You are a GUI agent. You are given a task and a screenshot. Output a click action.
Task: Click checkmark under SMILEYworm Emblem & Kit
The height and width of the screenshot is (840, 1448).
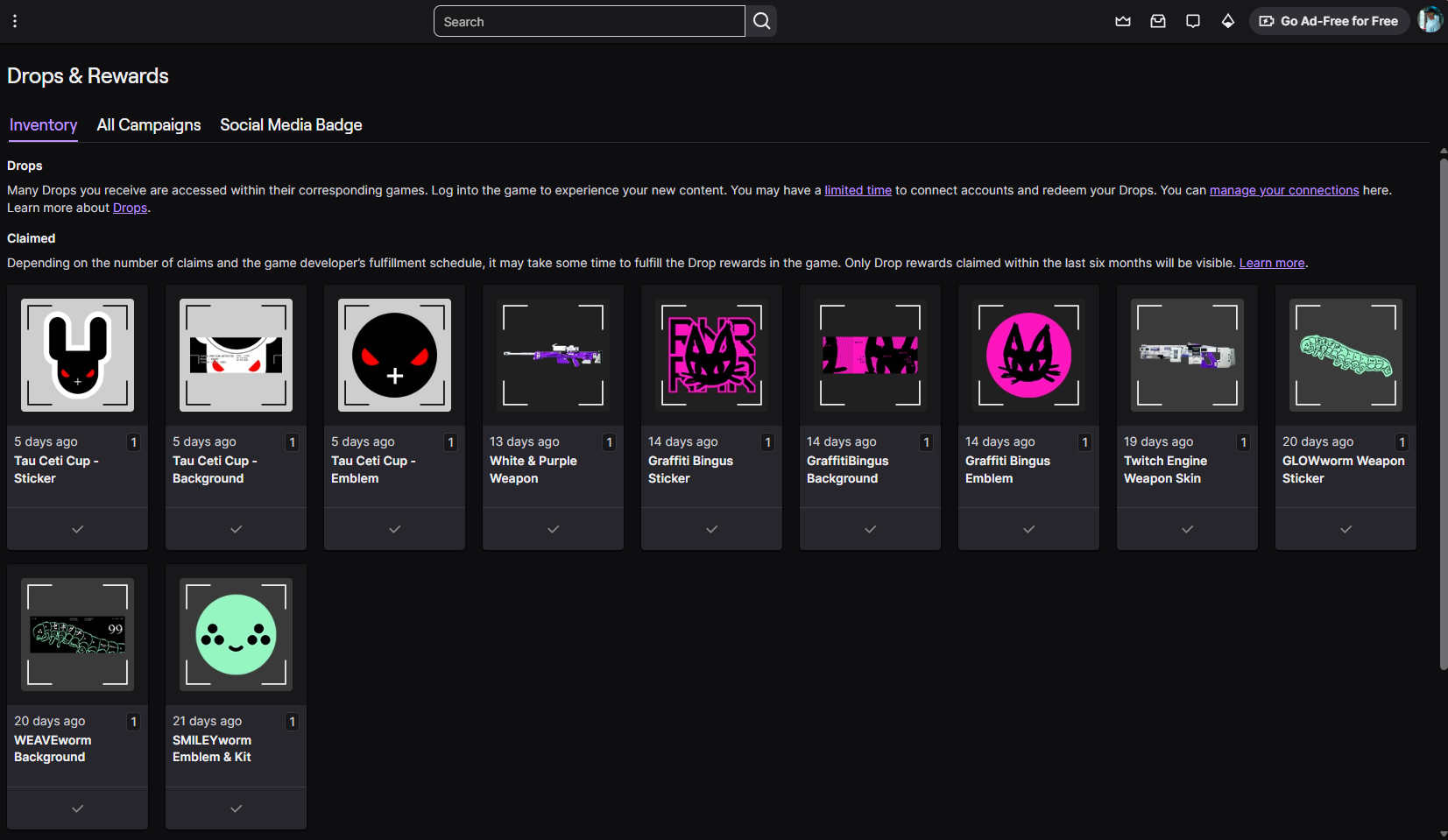(x=236, y=808)
